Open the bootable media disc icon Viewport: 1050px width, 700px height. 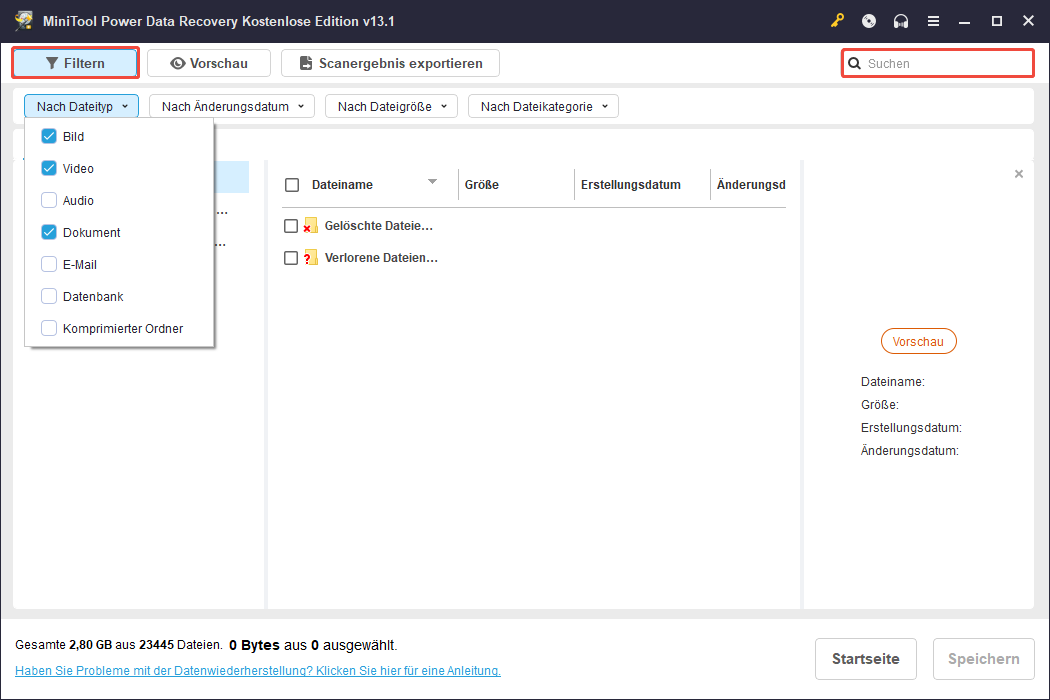tap(869, 21)
